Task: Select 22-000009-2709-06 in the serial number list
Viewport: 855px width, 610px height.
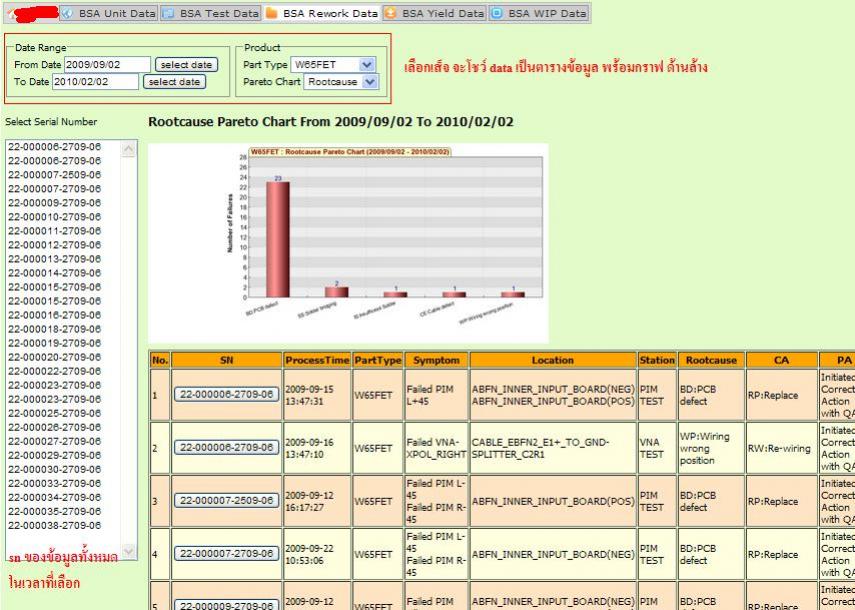Action: 55,203
